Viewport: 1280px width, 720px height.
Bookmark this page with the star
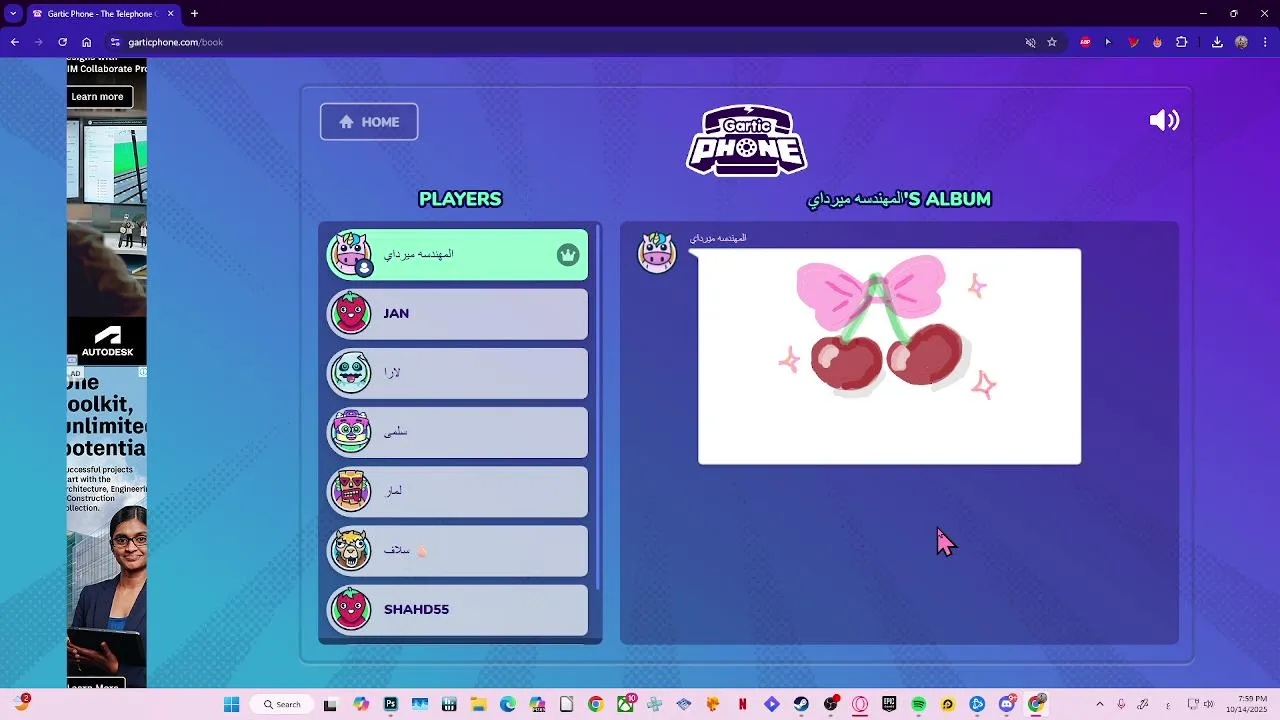(x=1052, y=42)
